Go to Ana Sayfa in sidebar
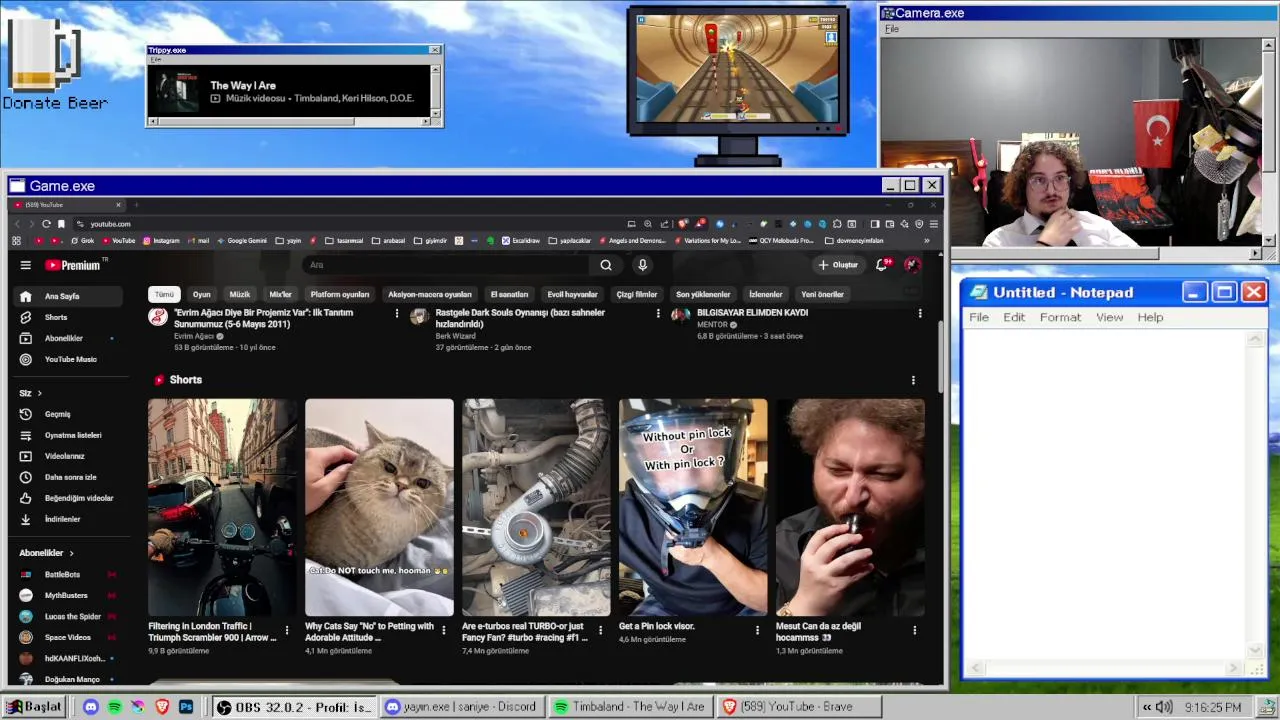 tap(66, 296)
